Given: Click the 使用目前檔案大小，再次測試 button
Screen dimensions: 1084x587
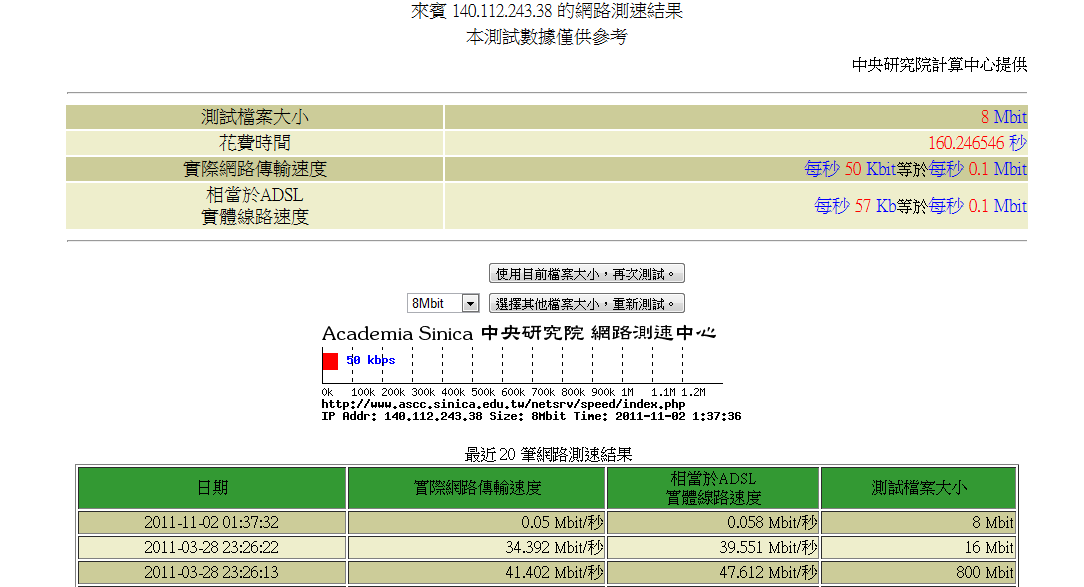Looking at the screenshot, I should (x=586, y=274).
